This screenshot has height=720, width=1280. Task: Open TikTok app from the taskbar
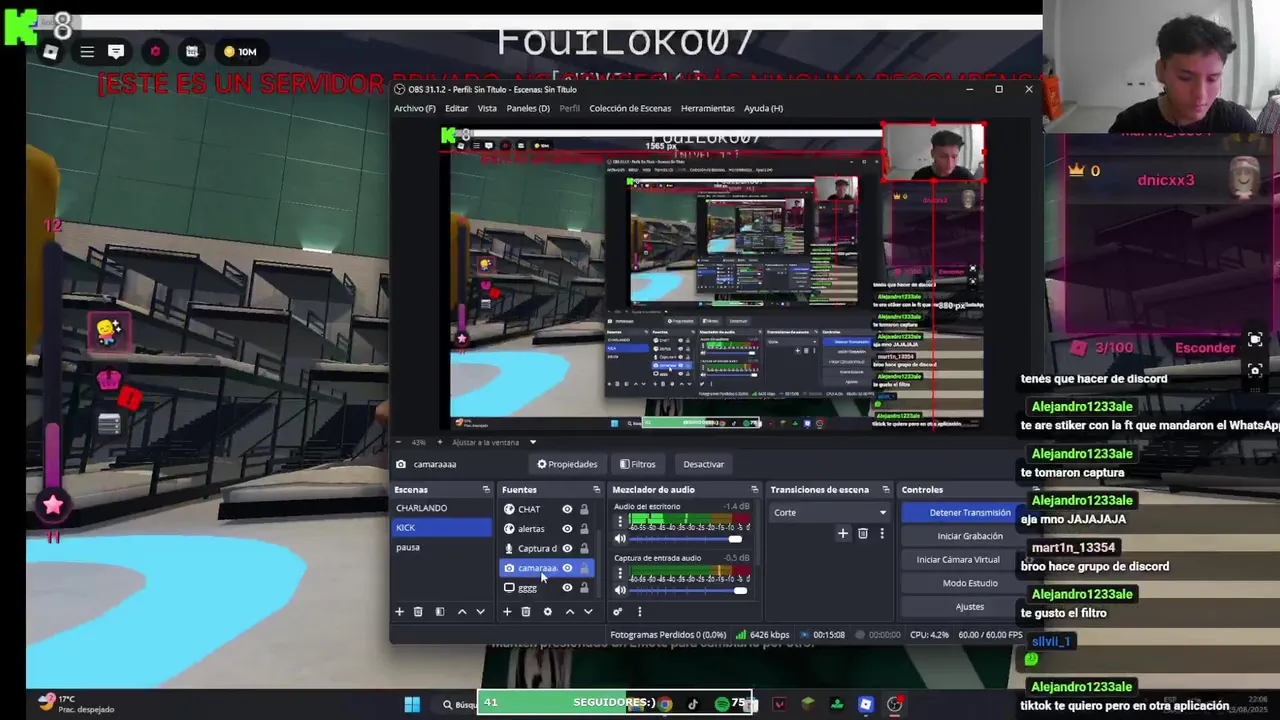[x=693, y=704]
